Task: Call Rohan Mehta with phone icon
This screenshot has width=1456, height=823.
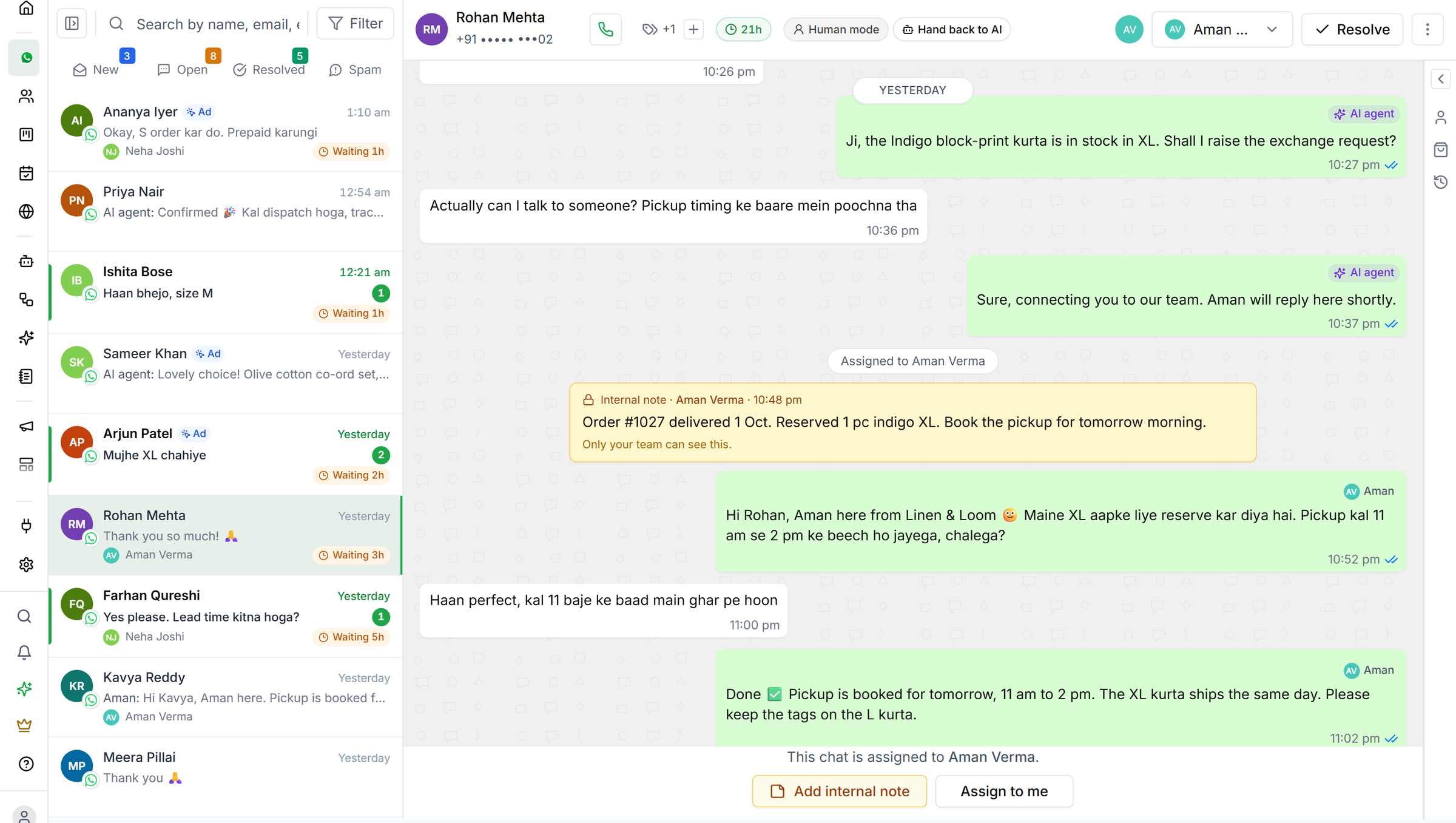Action: pos(605,29)
